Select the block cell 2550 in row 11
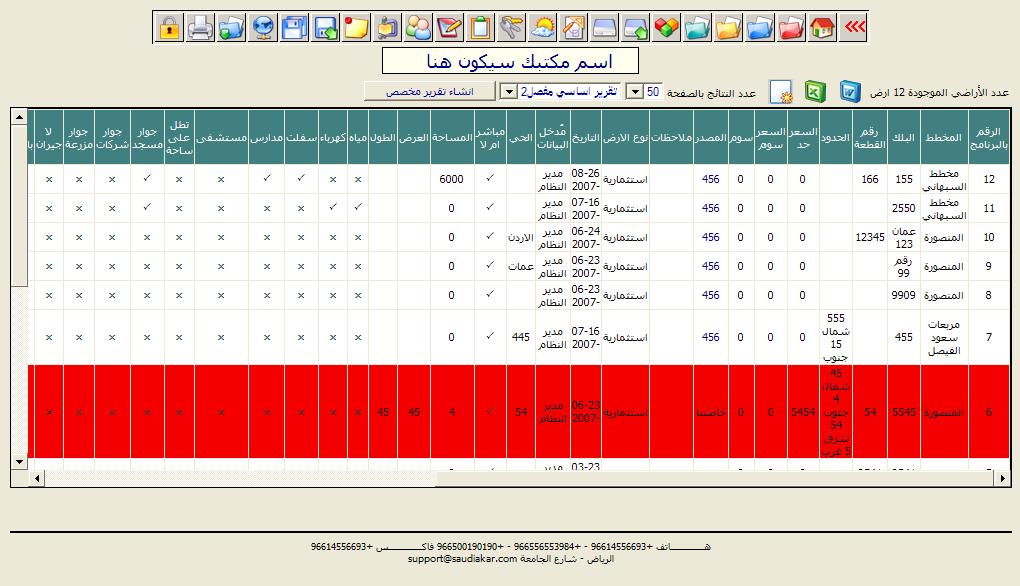The height and width of the screenshot is (586, 1020). click(x=904, y=208)
